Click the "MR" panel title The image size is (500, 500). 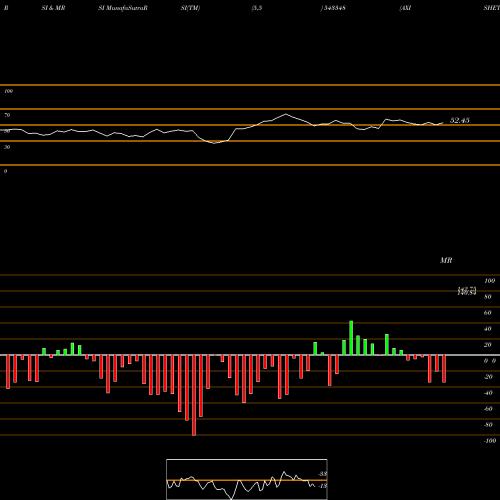(446, 260)
